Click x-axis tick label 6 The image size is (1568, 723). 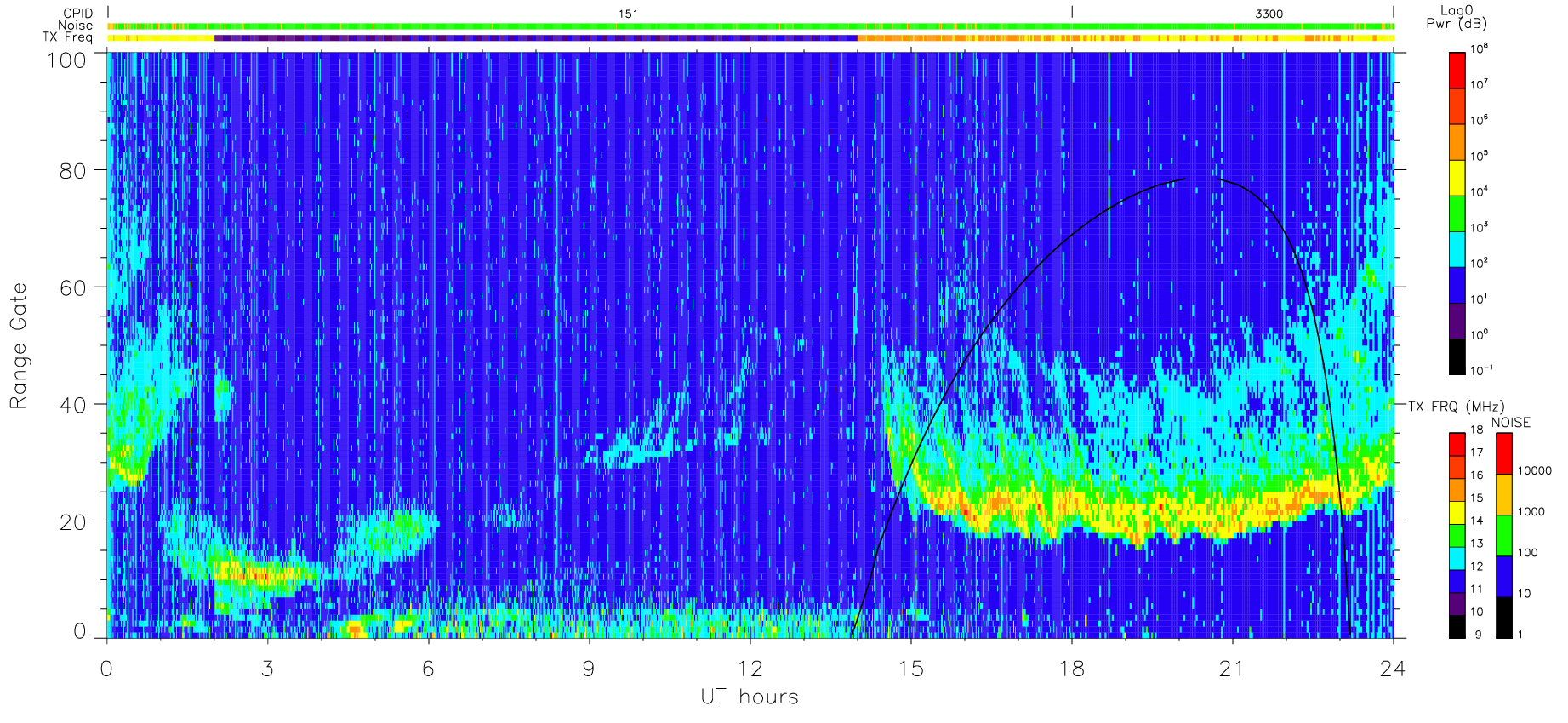tap(428, 669)
